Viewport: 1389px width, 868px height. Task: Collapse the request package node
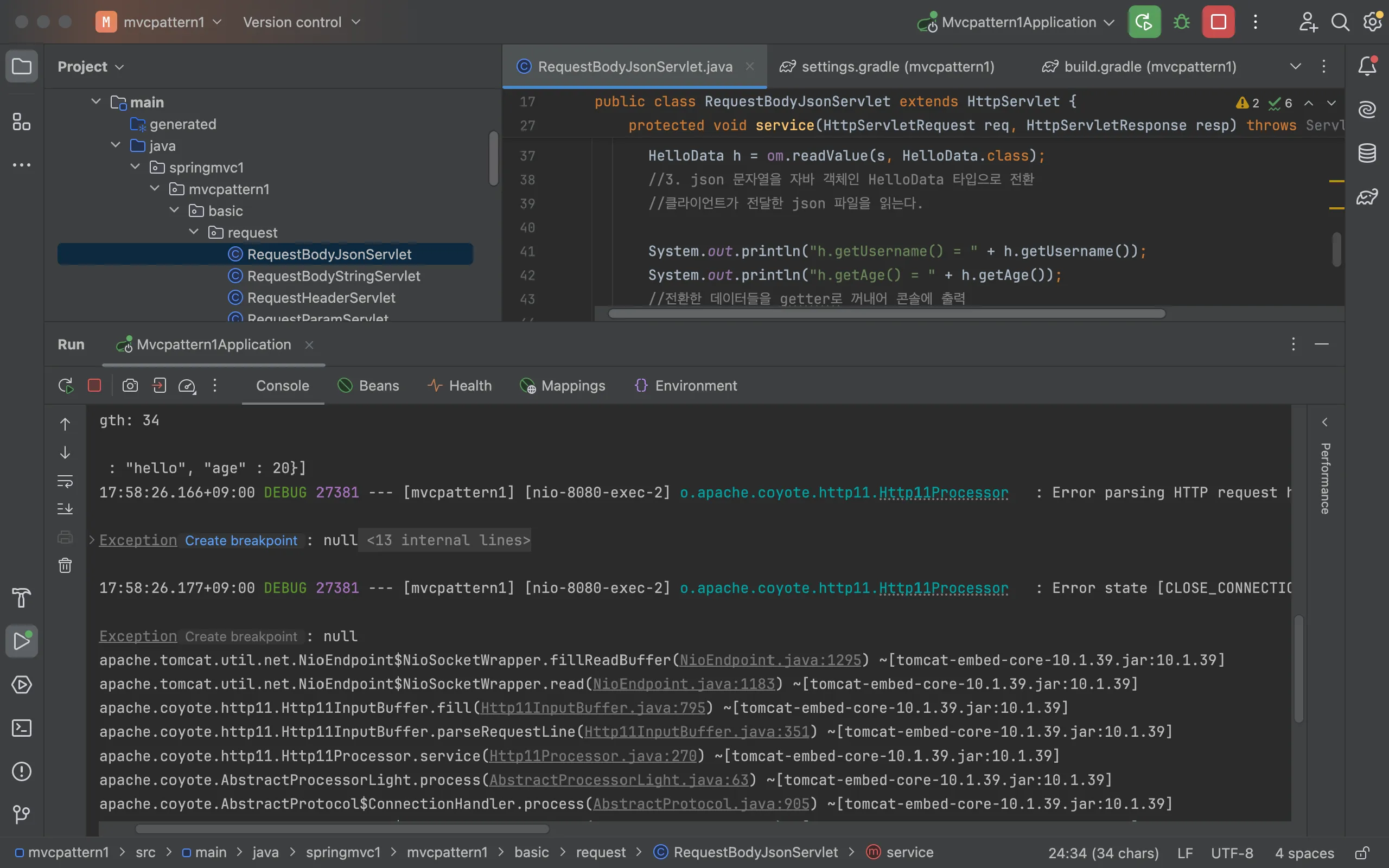point(193,232)
